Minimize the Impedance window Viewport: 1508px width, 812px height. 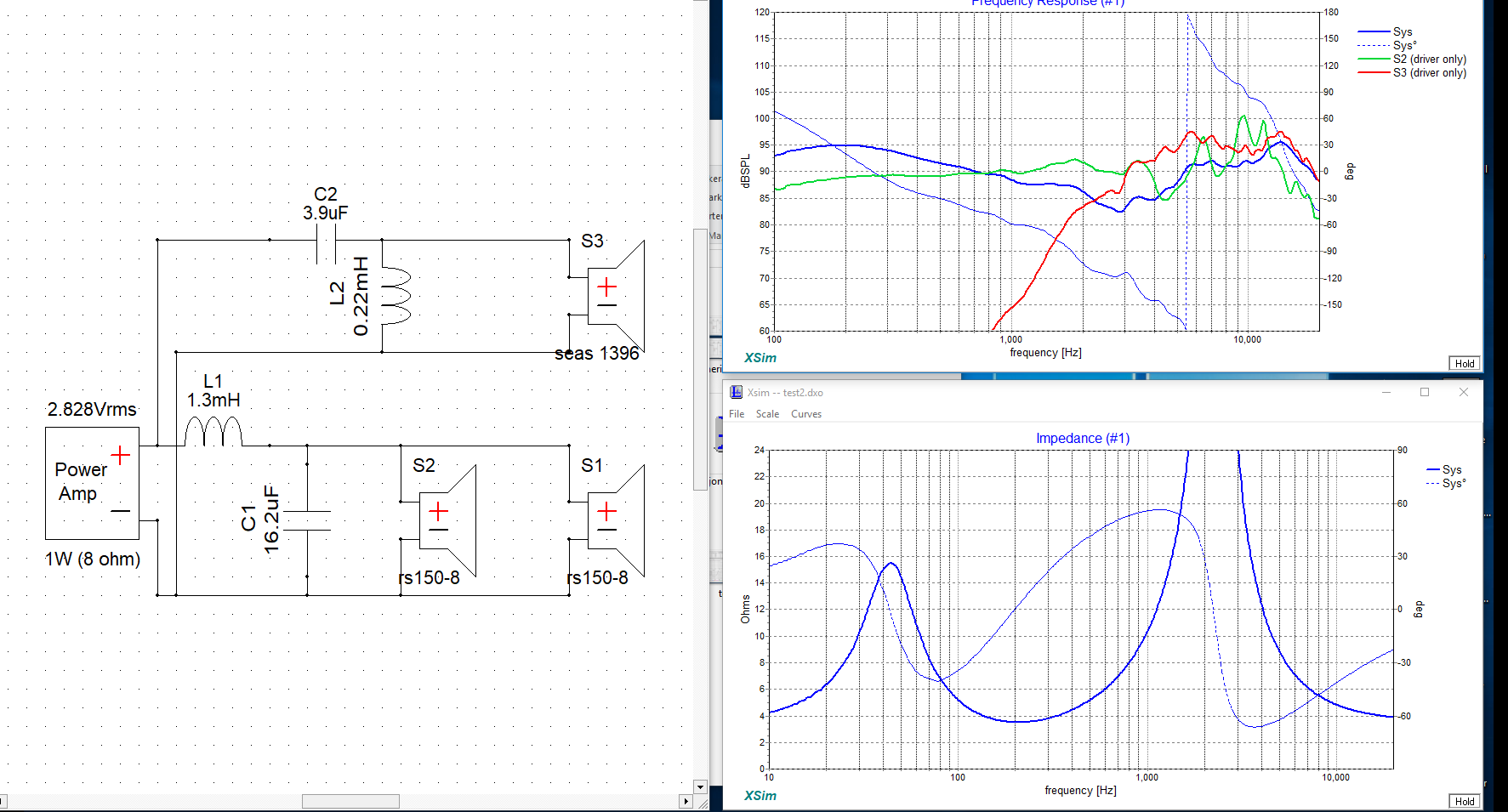1386,392
